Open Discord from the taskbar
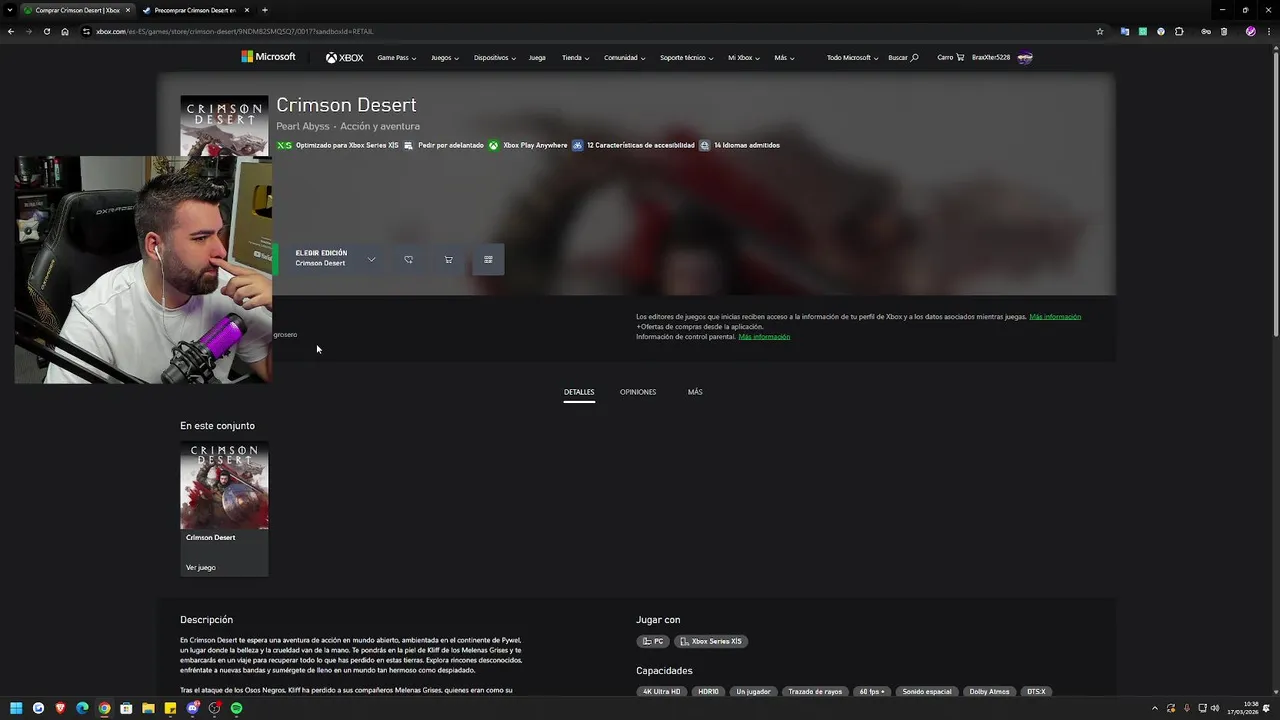The width and height of the screenshot is (1280, 720). tap(192, 708)
